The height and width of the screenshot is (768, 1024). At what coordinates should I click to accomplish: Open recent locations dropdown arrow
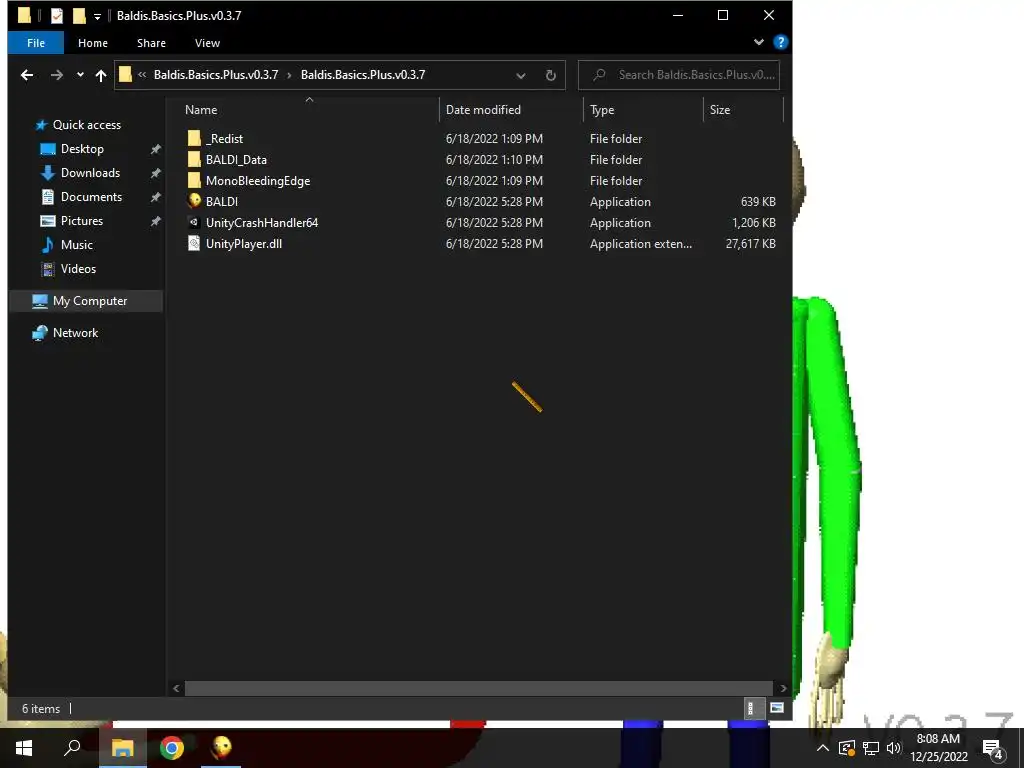pos(80,75)
